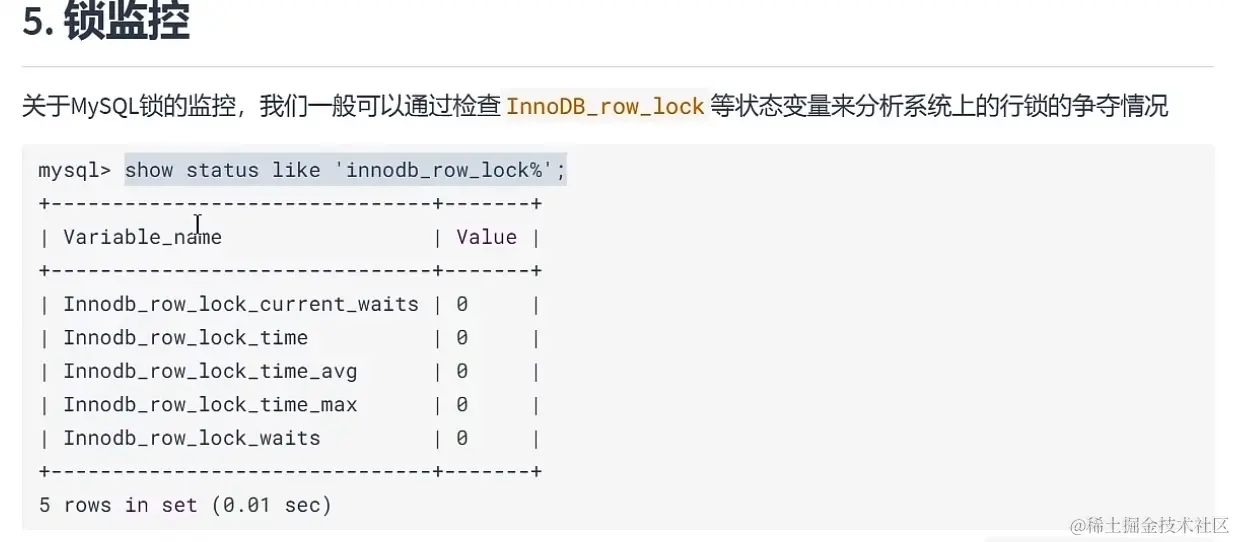The height and width of the screenshot is (542, 1236).
Task: Click the value 0 for Innodb_row_lock_time
Action: (462, 338)
